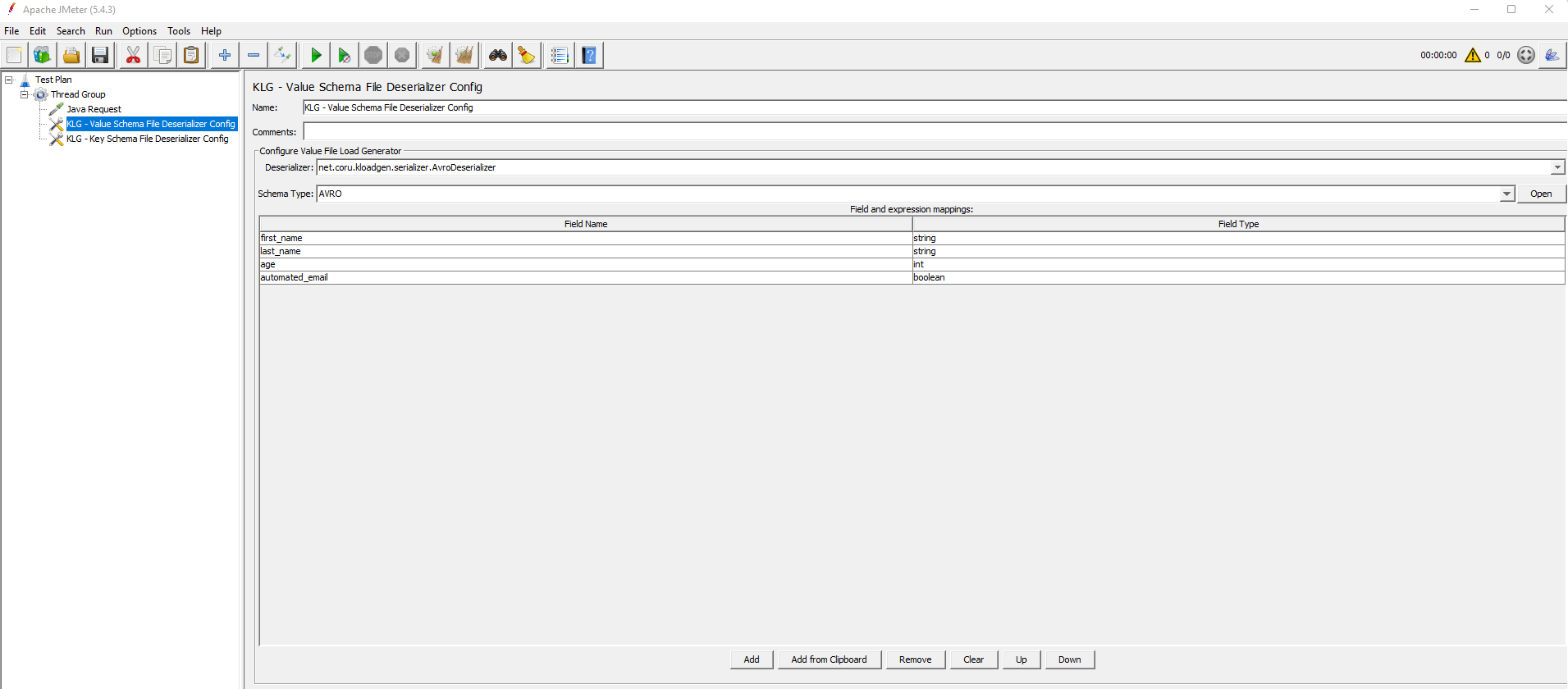Open the File menu
This screenshot has height=689, width=1568.
point(11,31)
